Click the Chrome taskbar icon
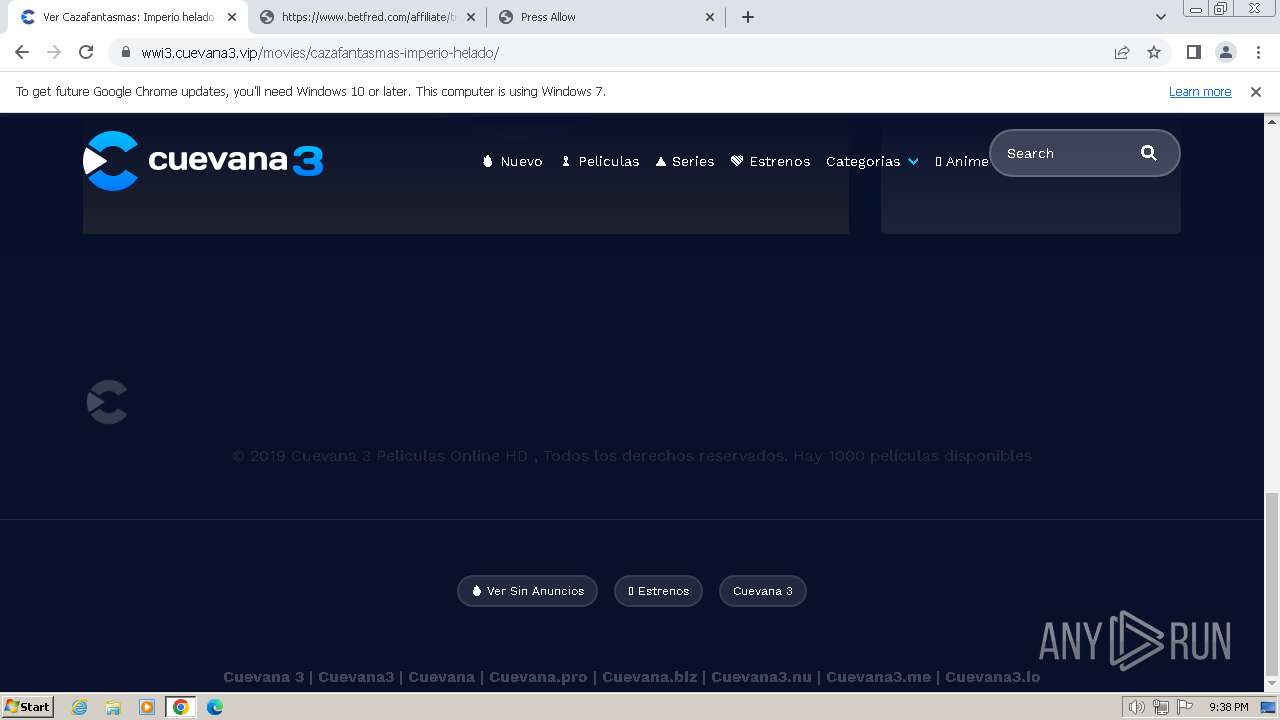Screen dimensions: 1280x720 click(181, 707)
